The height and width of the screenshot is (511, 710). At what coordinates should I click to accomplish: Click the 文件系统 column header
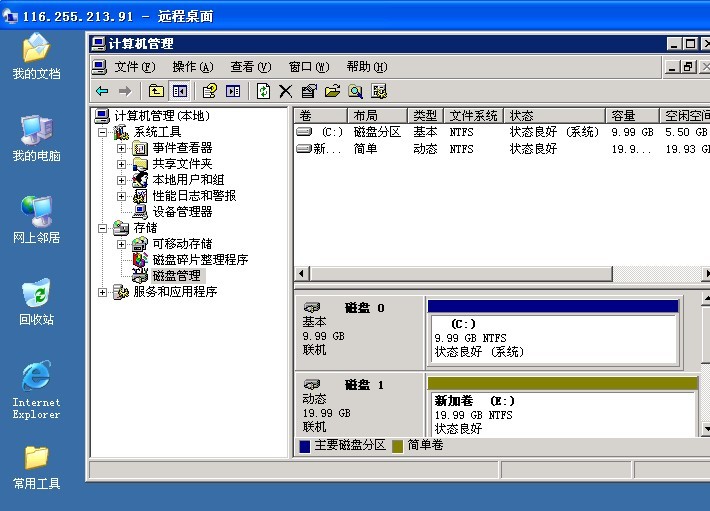pyautogui.click(x=473, y=116)
